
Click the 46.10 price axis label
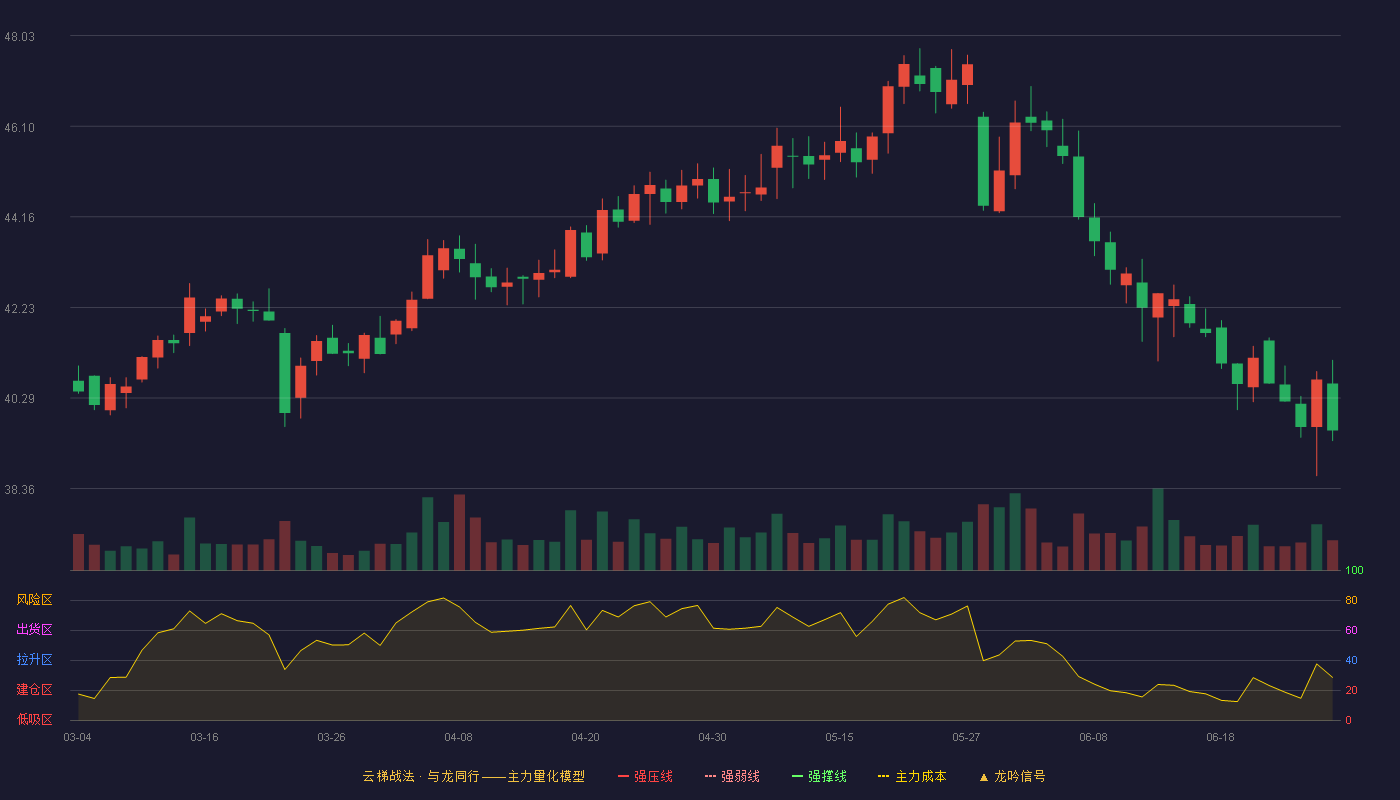pos(20,128)
